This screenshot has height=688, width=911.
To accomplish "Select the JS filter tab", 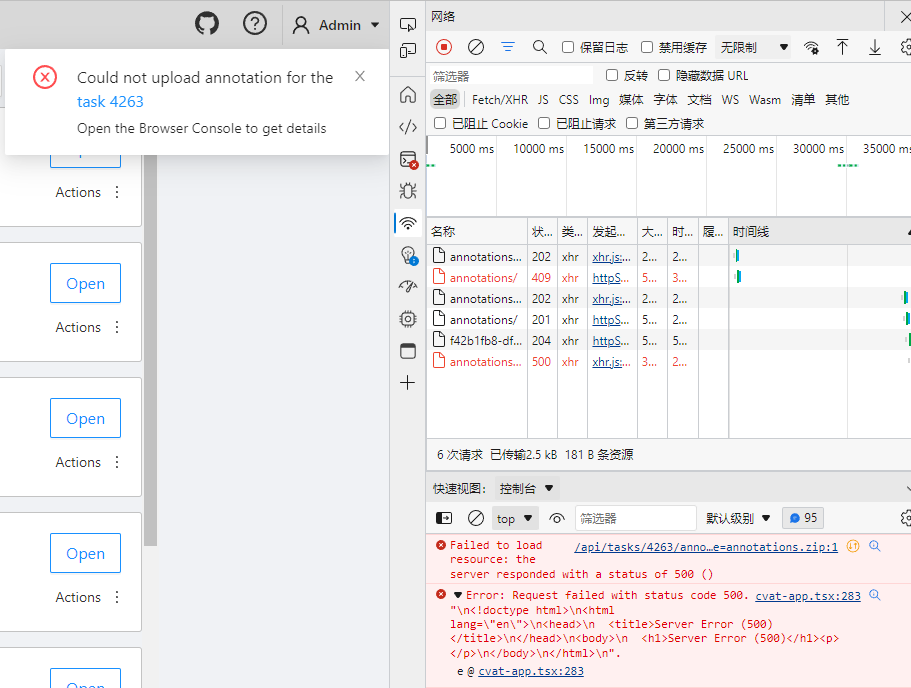I will pyautogui.click(x=543, y=99).
